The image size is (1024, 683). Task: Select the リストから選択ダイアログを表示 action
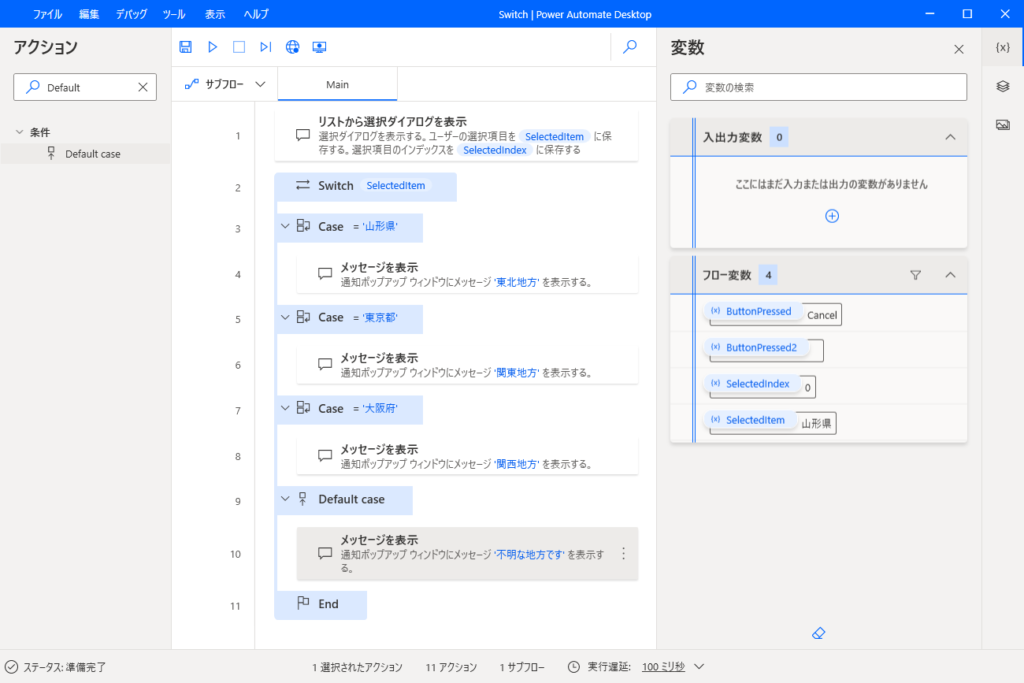pos(456,136)
